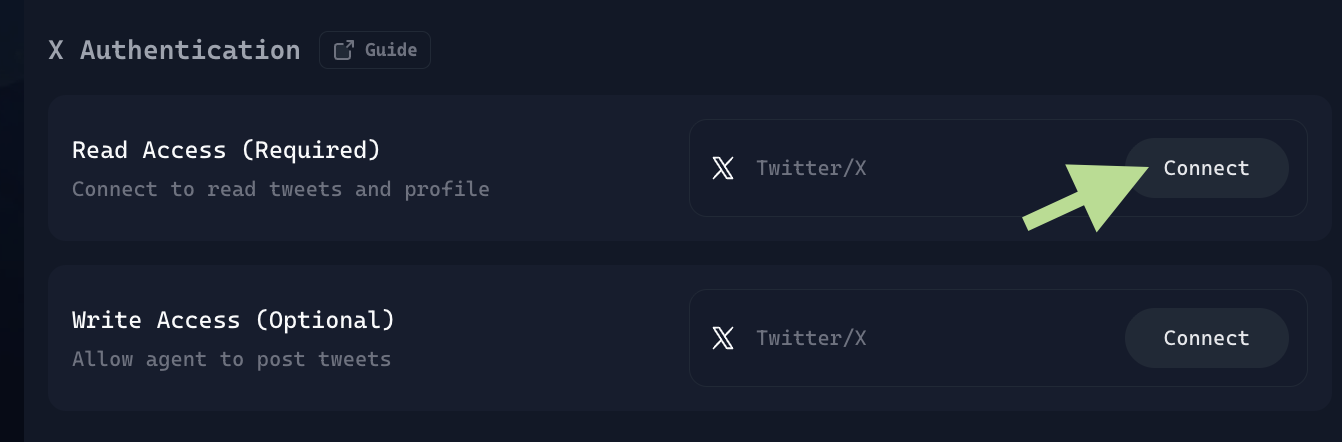Click the X Authentication section heading
Image resolution: width=1342 pixels, height=442 pixels.
coord(174,50)
